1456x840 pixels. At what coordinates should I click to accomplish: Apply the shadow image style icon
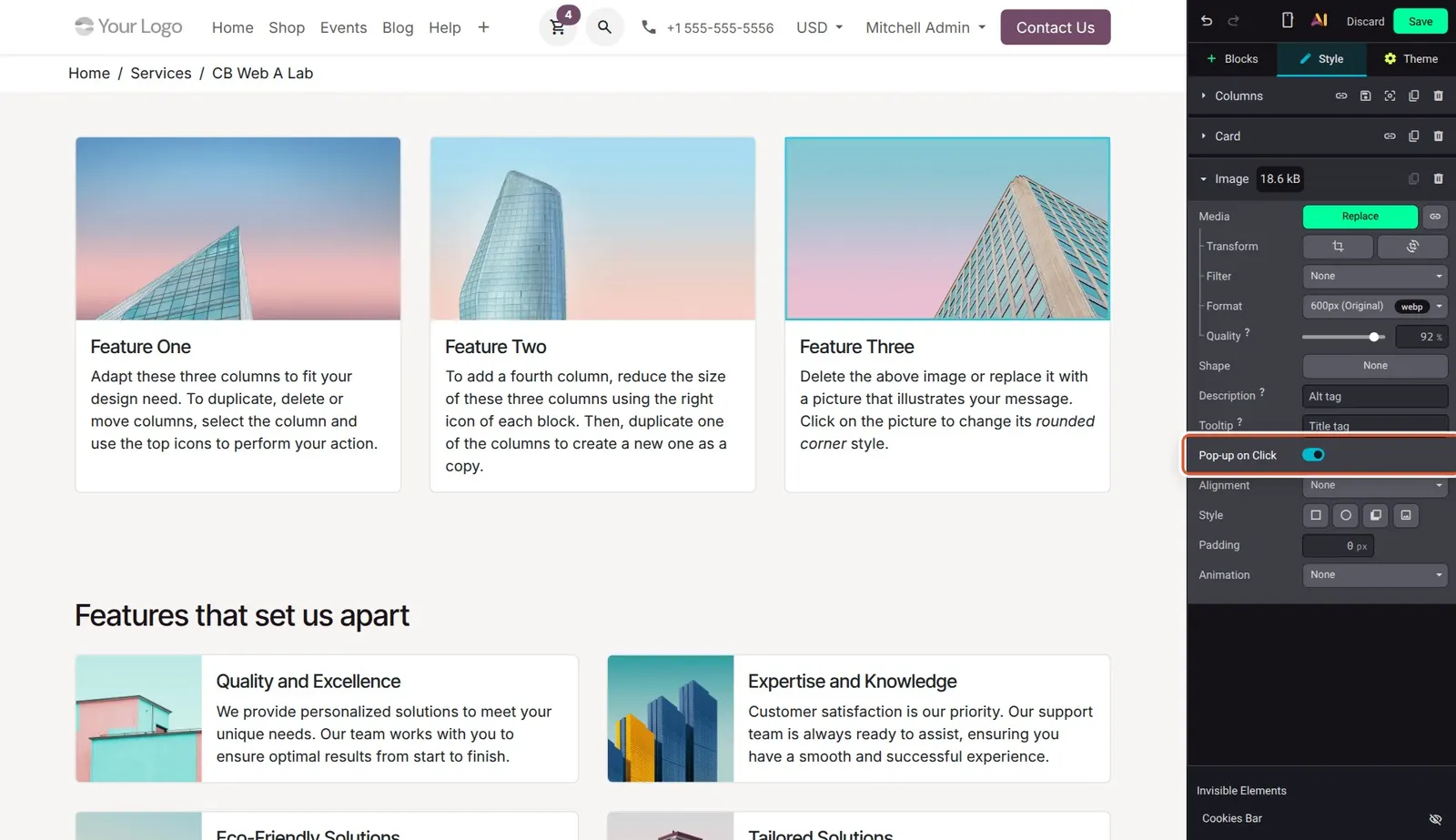pyautogui.click(x=1376, y=515)
